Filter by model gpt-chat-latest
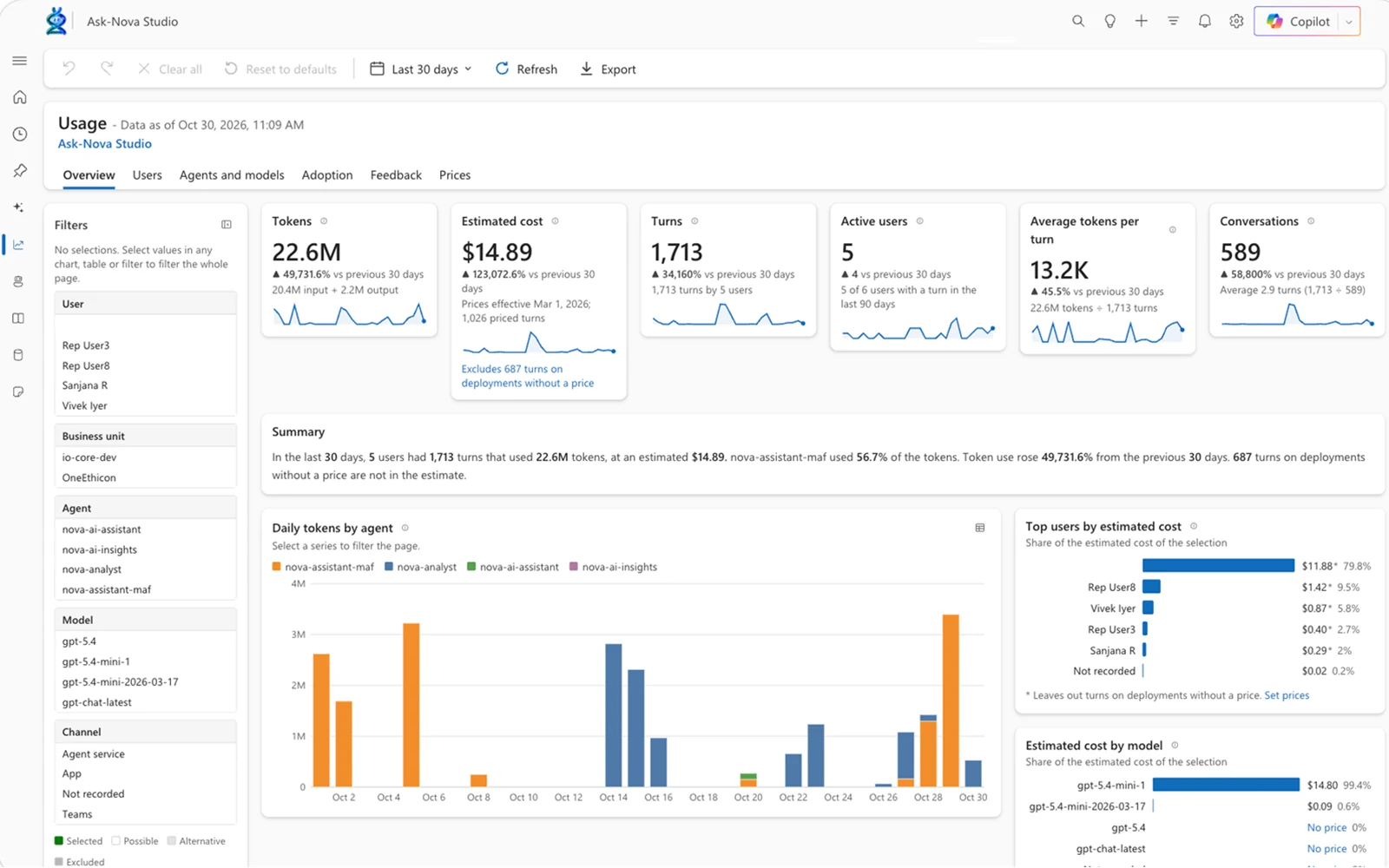1389x868 pixels. [x=145, y=702]
